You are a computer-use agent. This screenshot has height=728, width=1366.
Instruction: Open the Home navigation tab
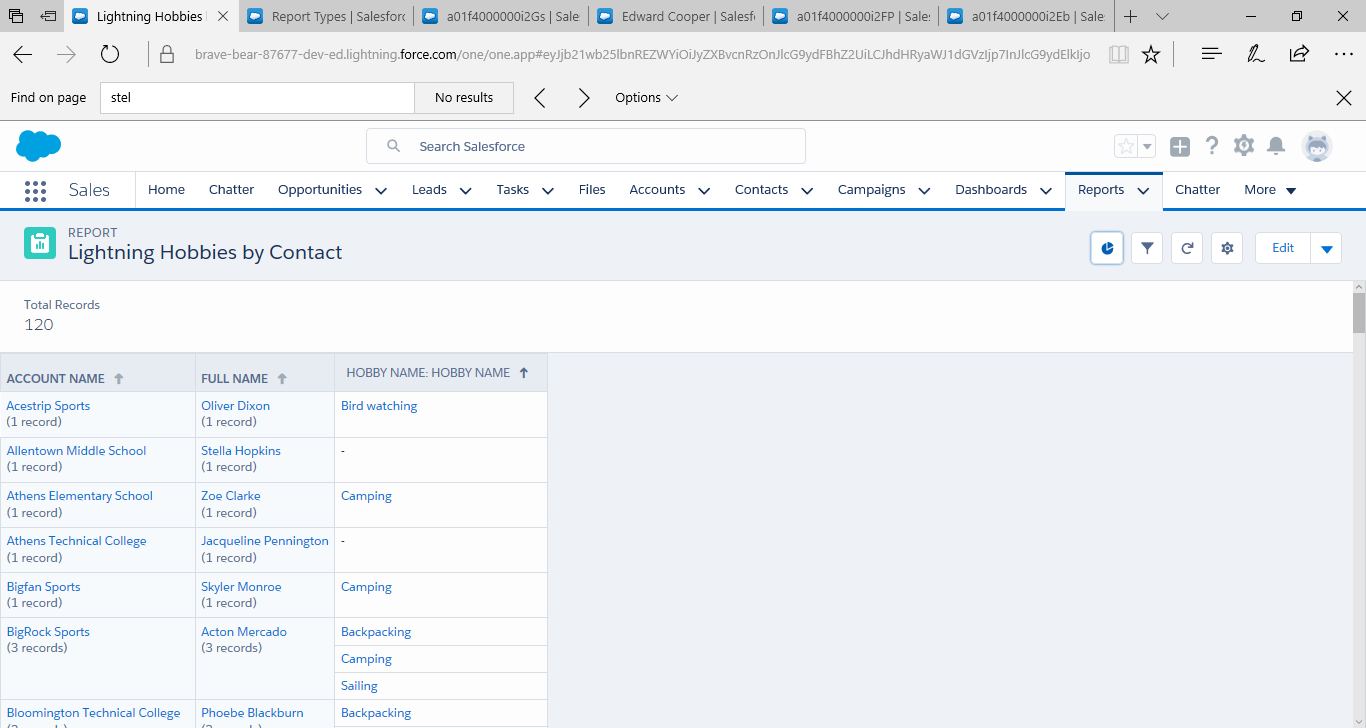point(166,190)
